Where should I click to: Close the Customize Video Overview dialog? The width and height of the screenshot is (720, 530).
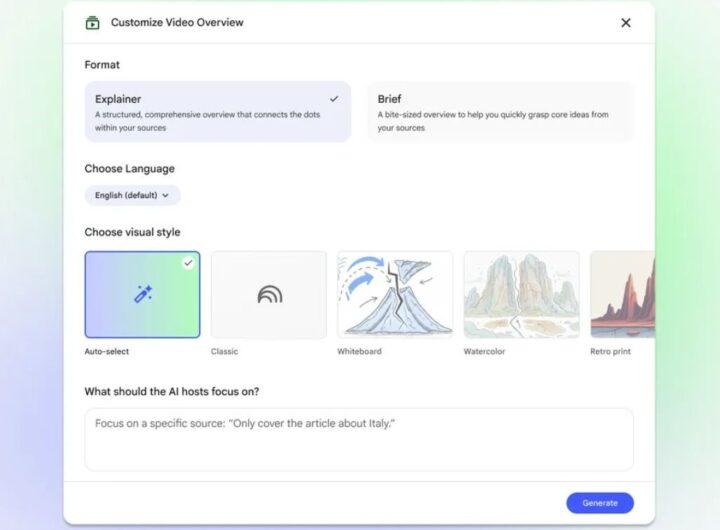626,23
